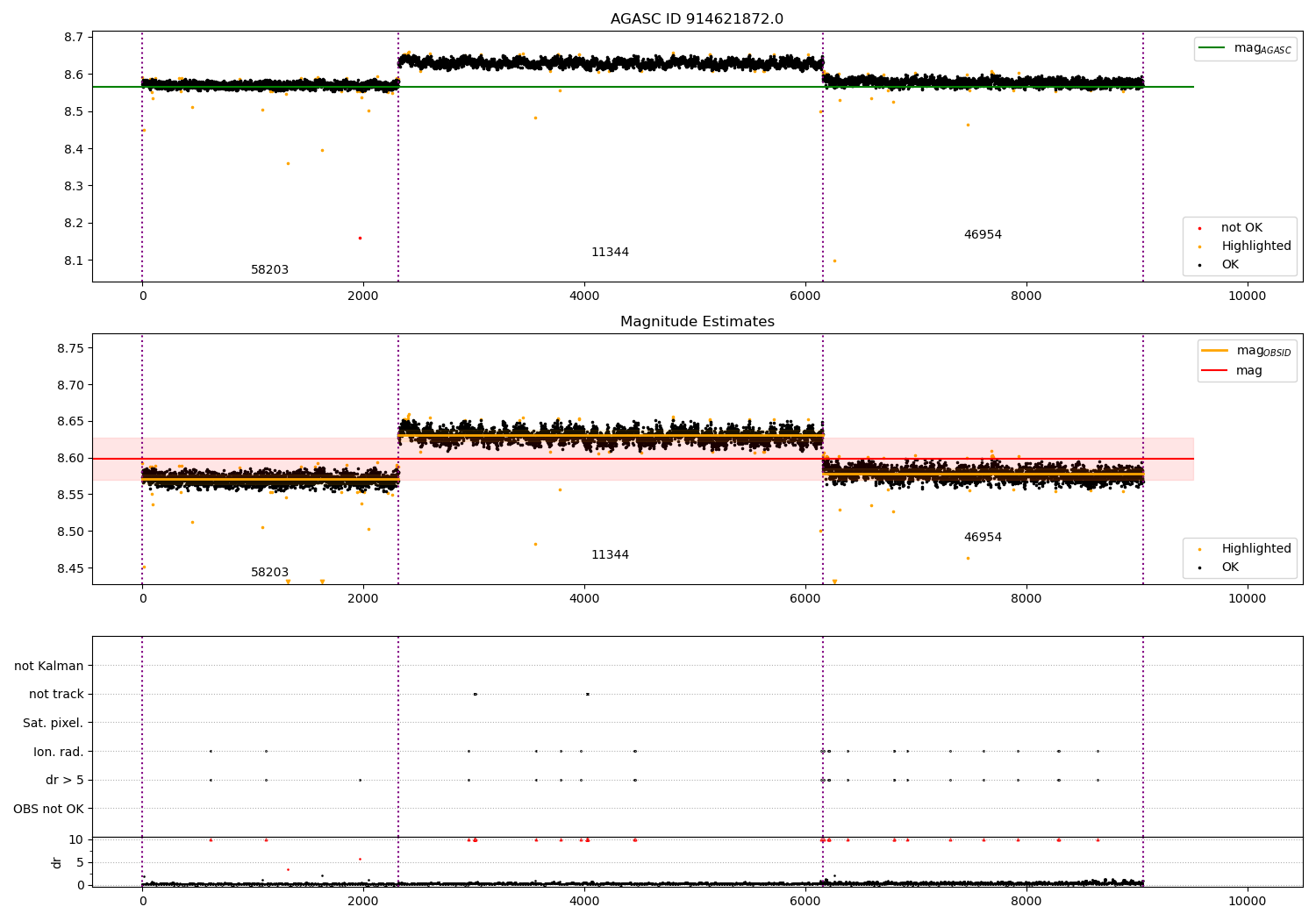Click the red 'mag' legend line sample

1215,370
